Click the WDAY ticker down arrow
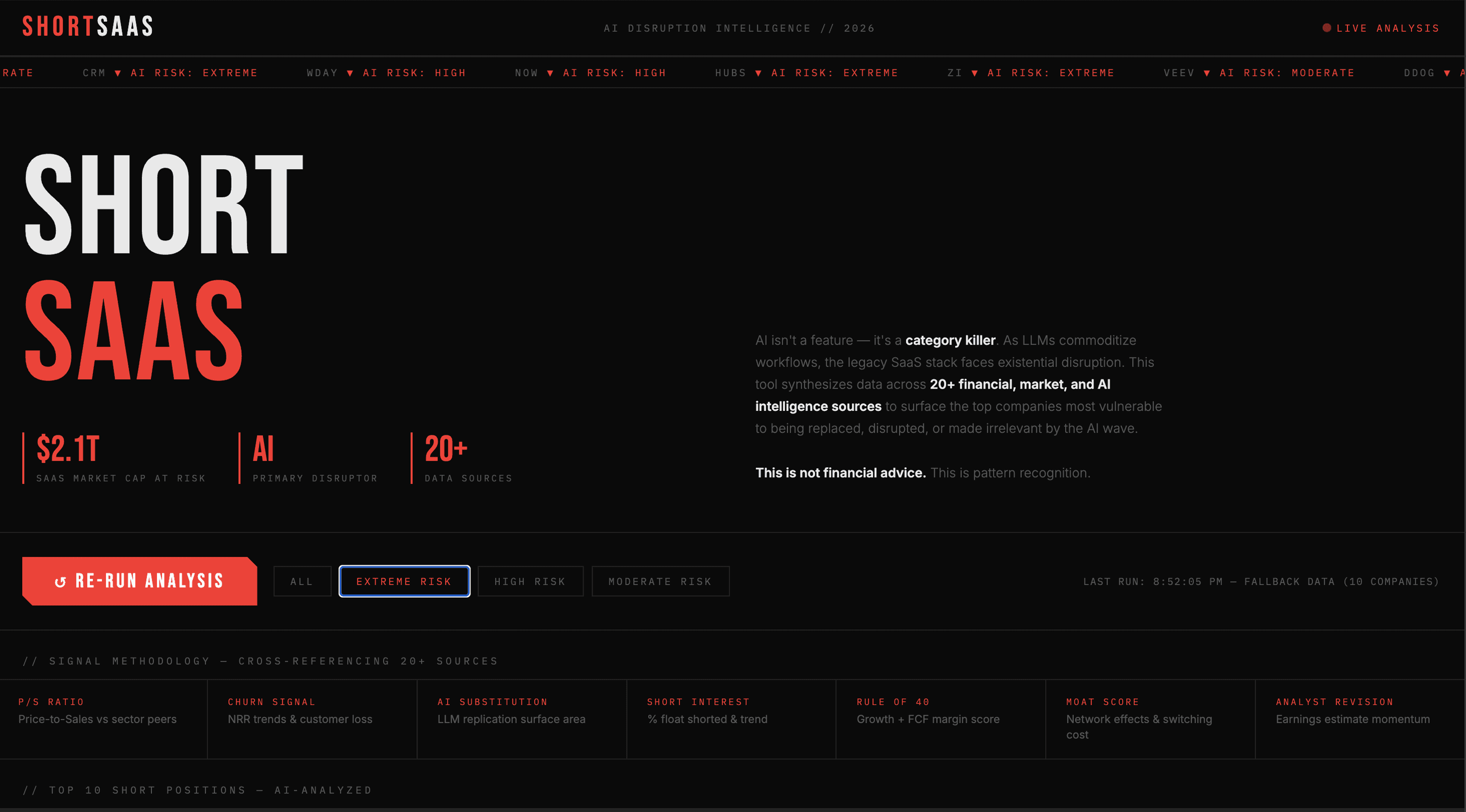This screenshot has height=812, width=1466. (350, 73)
